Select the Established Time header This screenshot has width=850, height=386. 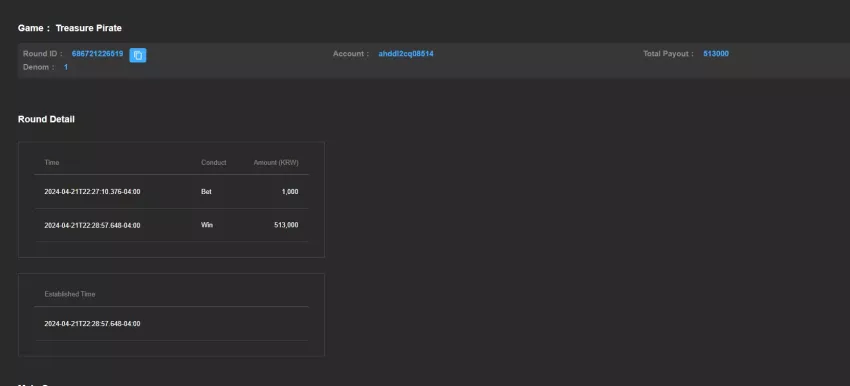pyautogui.click(x=70, y=294)
